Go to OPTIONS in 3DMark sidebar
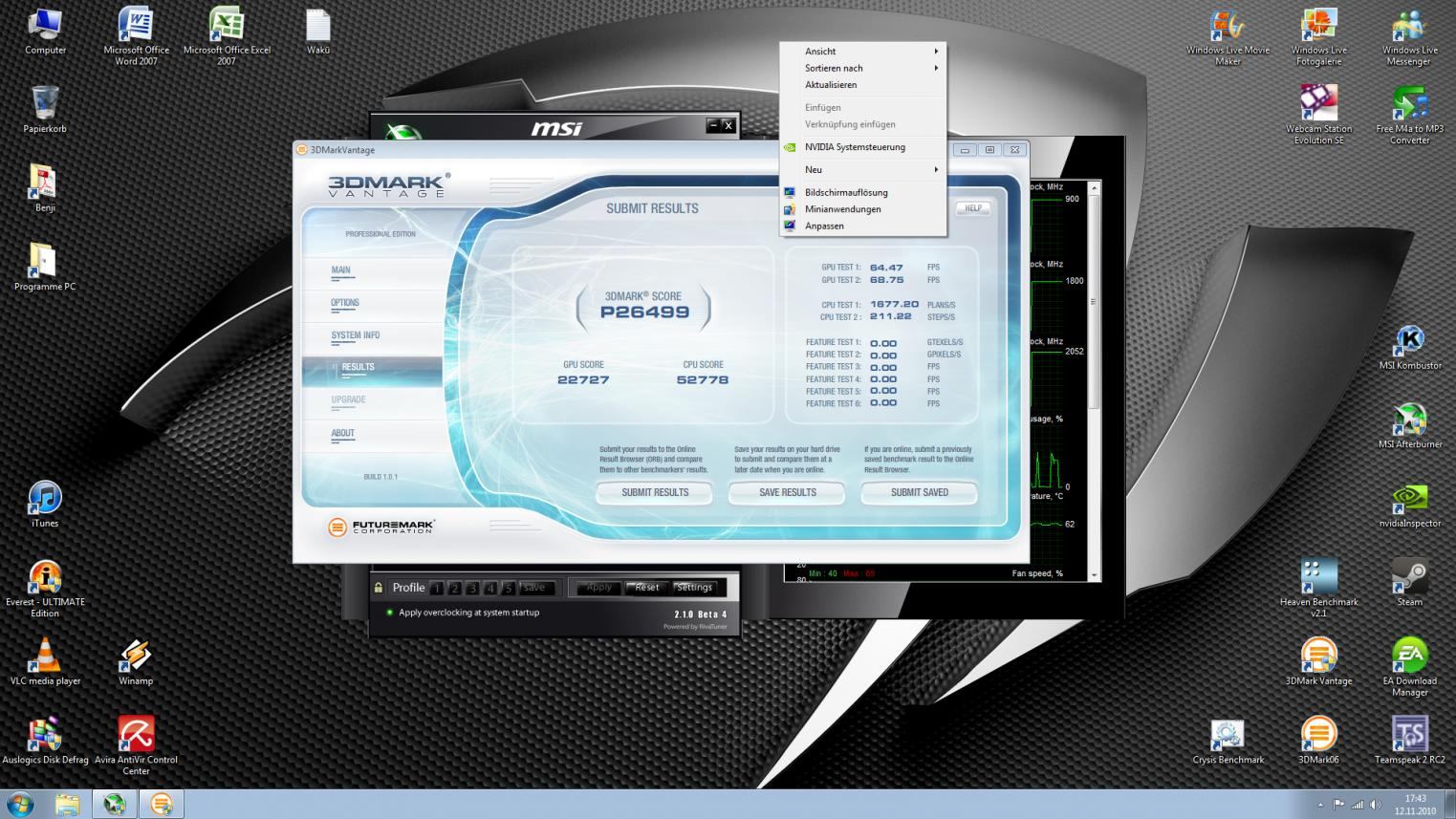1456x819 pixels. [x=345, y=303]
